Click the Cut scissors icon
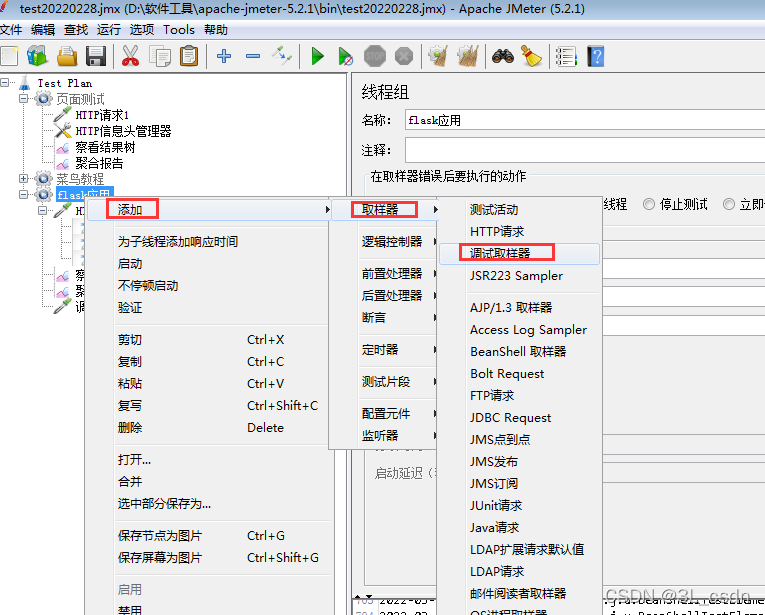 click(130, 56)
